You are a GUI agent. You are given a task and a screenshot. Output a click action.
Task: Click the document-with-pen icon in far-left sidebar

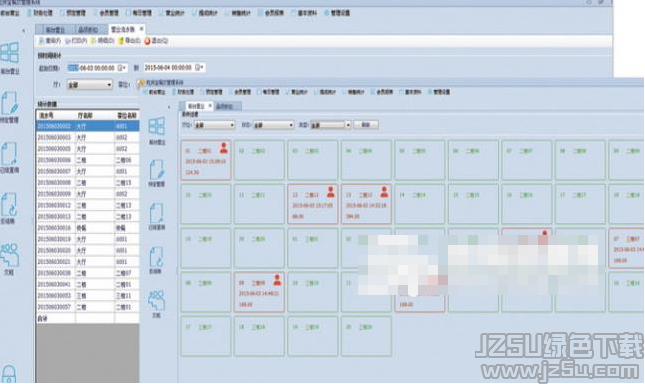(x=9, y=103)
